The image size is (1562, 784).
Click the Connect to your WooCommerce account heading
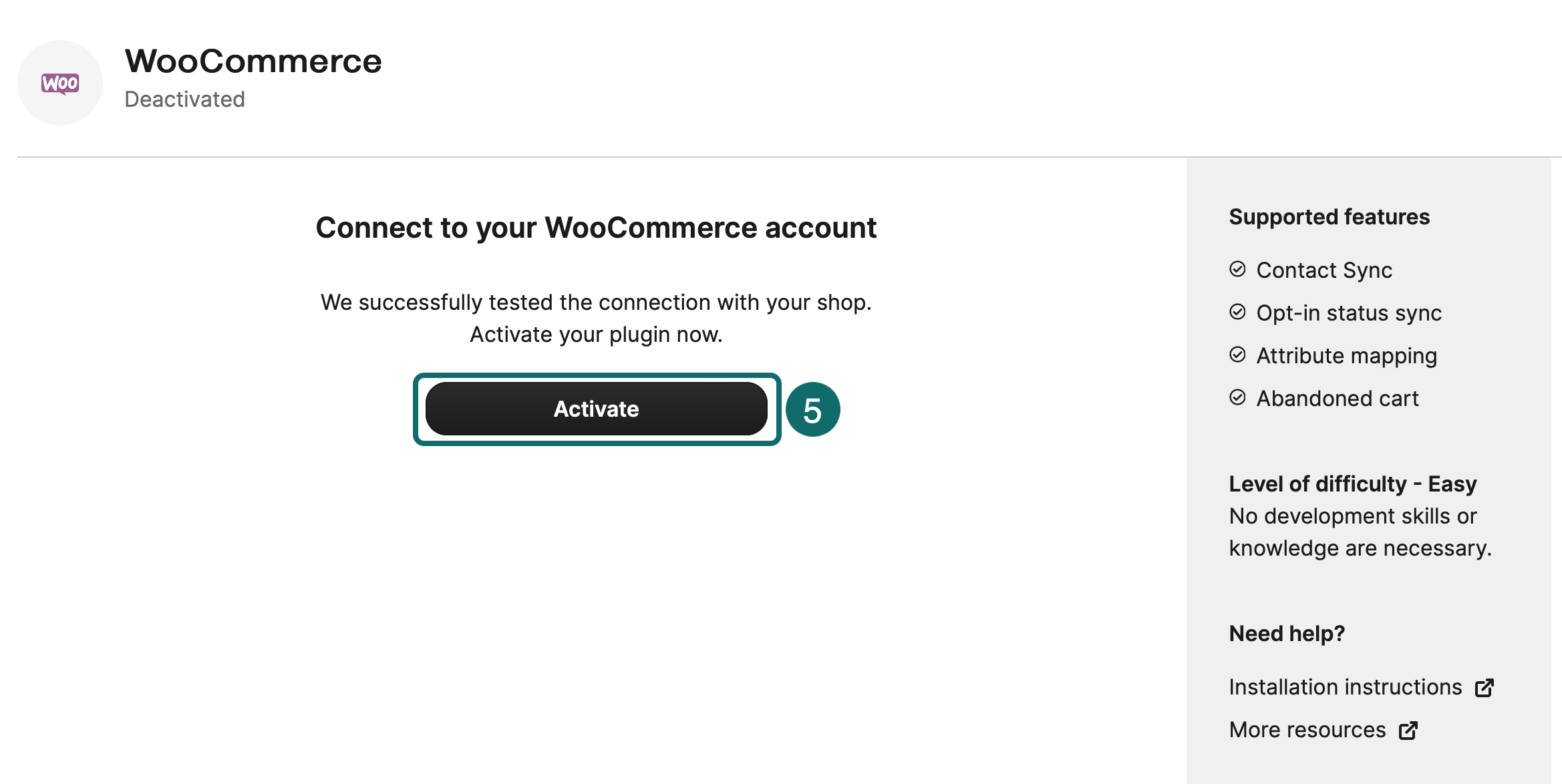click(596, 228)
